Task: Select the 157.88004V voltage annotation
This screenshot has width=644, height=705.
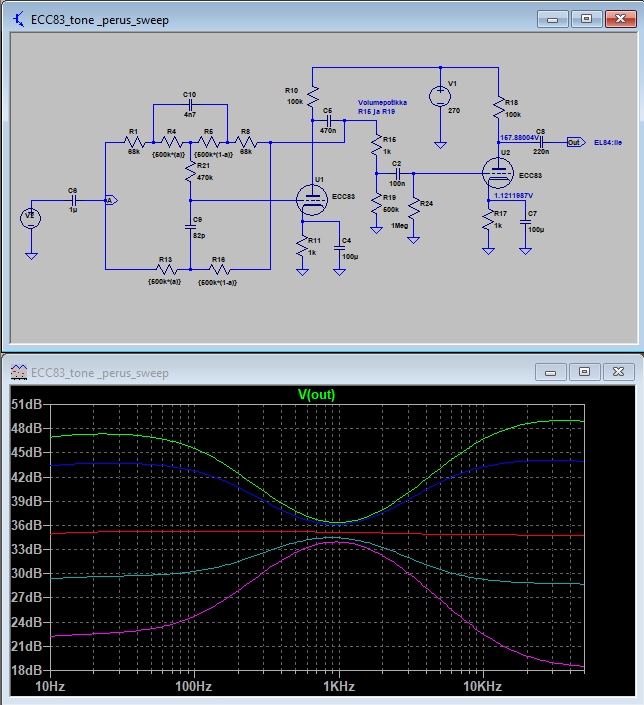Action: [520, 137]
